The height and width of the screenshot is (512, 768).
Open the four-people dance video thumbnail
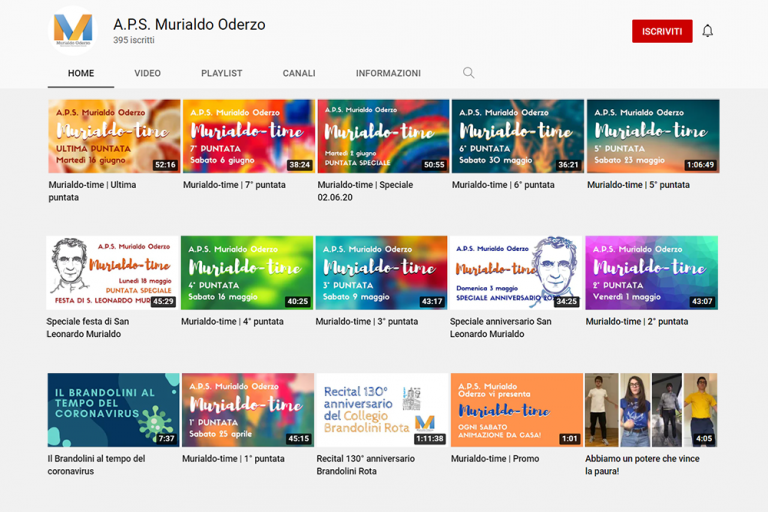[651, 410]
